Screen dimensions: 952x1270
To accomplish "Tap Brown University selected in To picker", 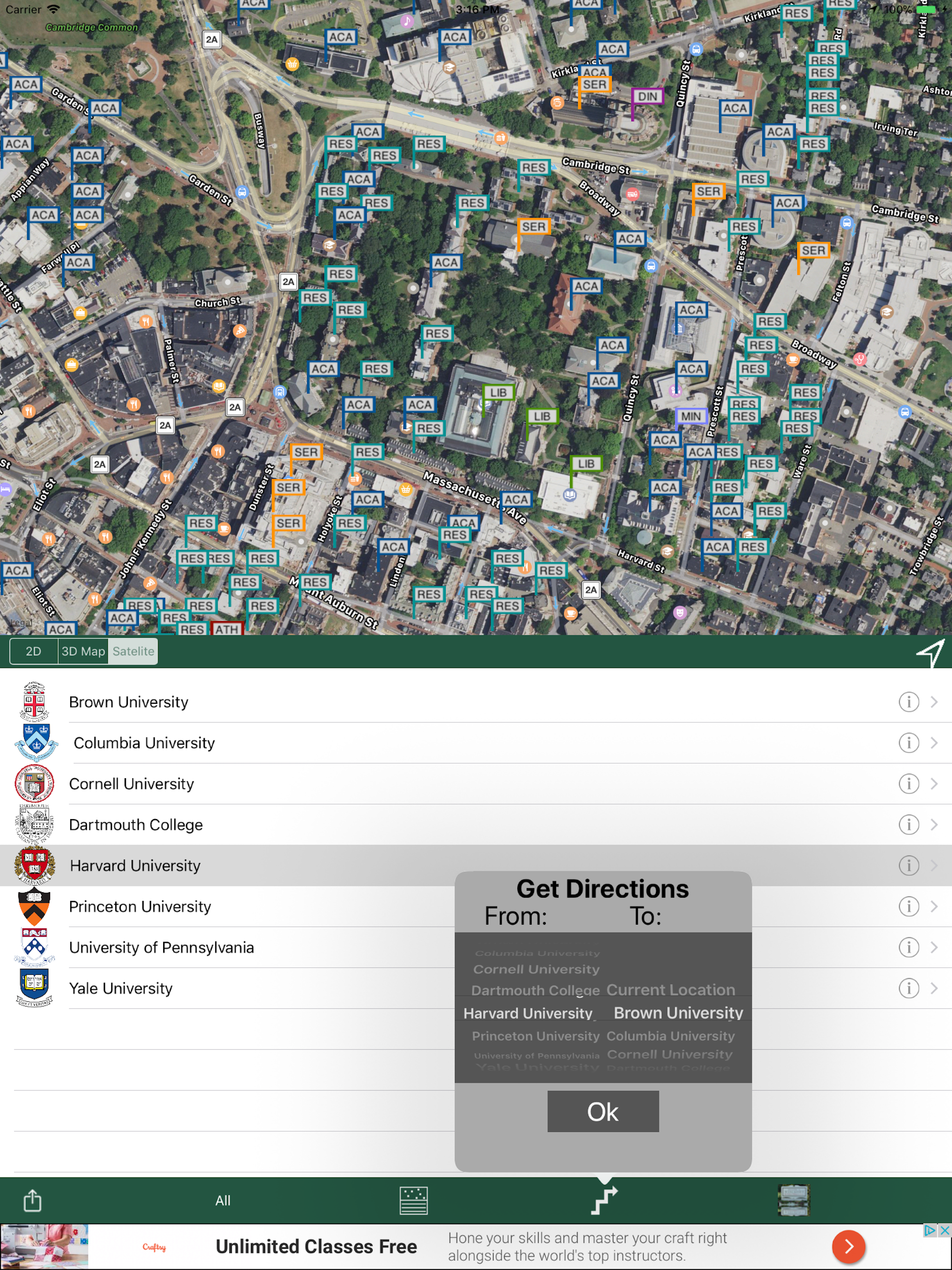I will pyautogui.click(x=678, y=1013).
